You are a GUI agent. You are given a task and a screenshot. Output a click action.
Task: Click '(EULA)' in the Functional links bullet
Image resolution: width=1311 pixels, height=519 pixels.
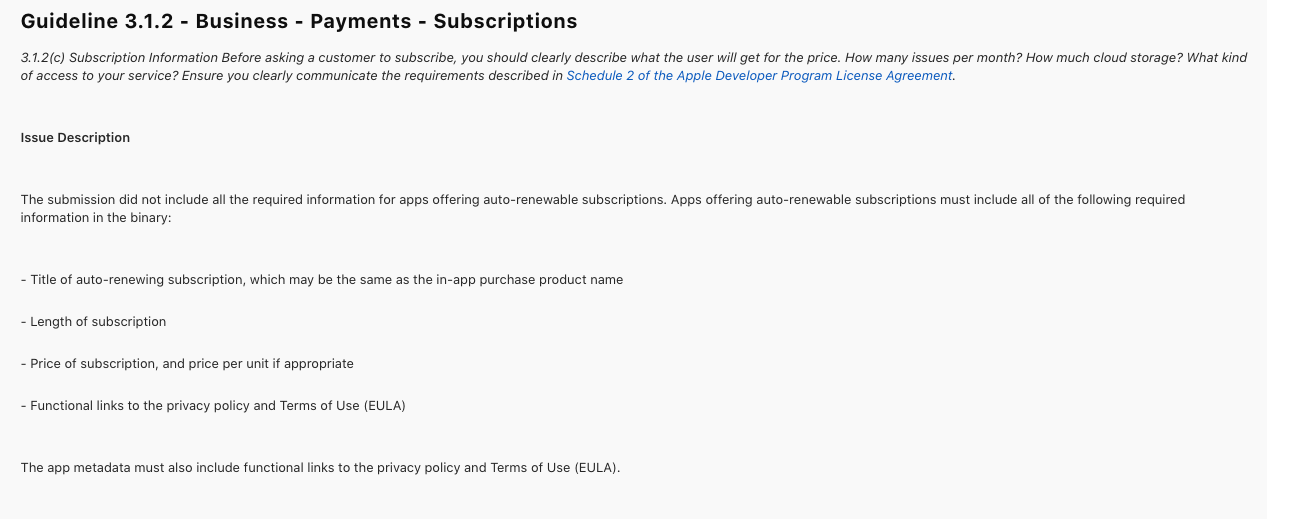[x=385, y=406]
